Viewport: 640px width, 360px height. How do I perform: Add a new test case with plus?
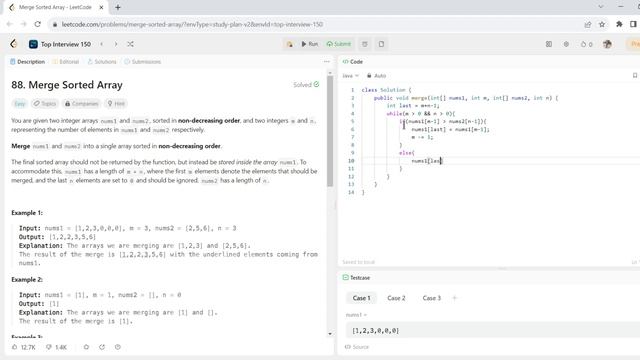[455, 298]
